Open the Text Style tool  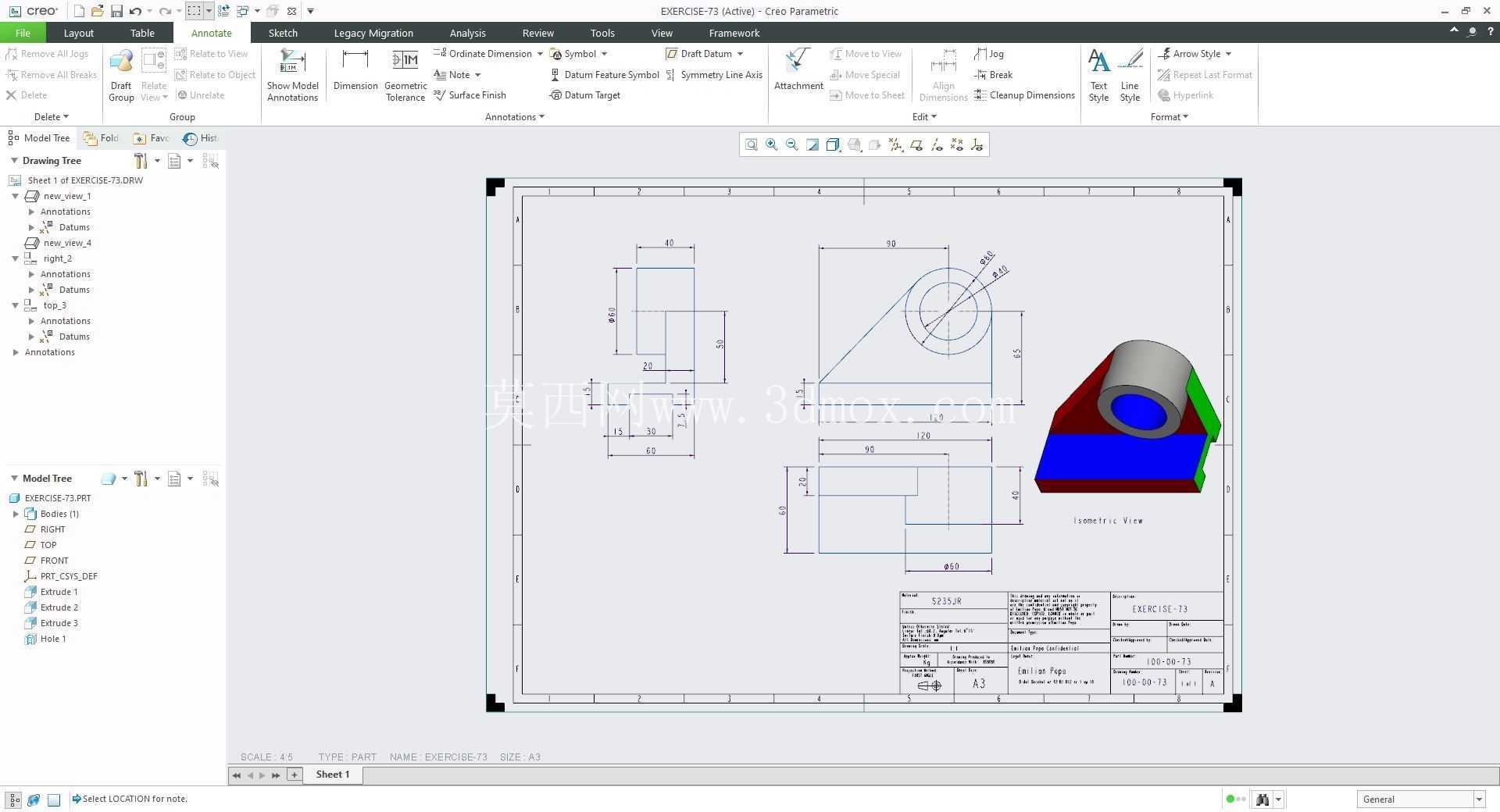(1098, 75)
